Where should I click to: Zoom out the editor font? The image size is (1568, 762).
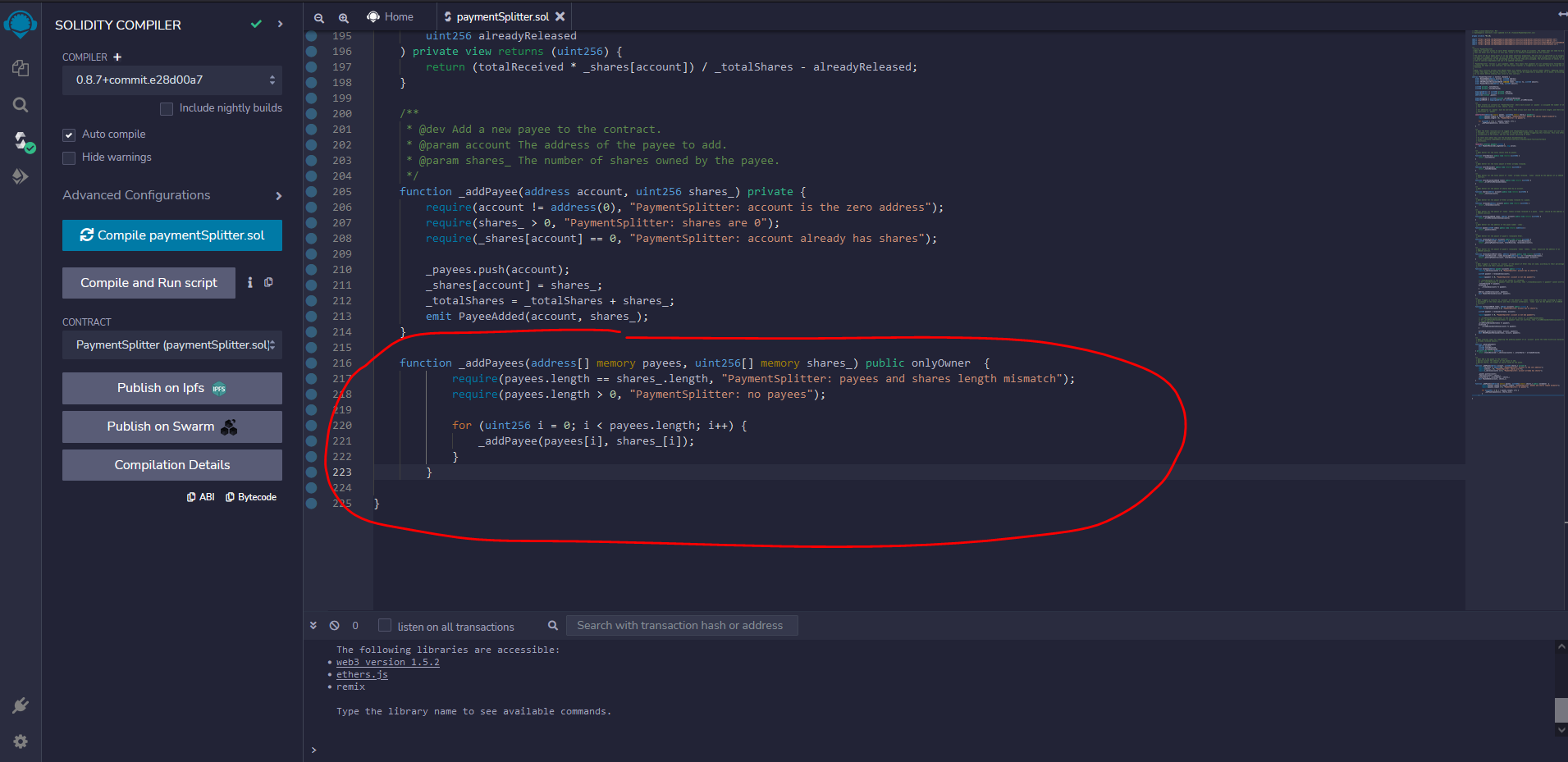point(319,17)
